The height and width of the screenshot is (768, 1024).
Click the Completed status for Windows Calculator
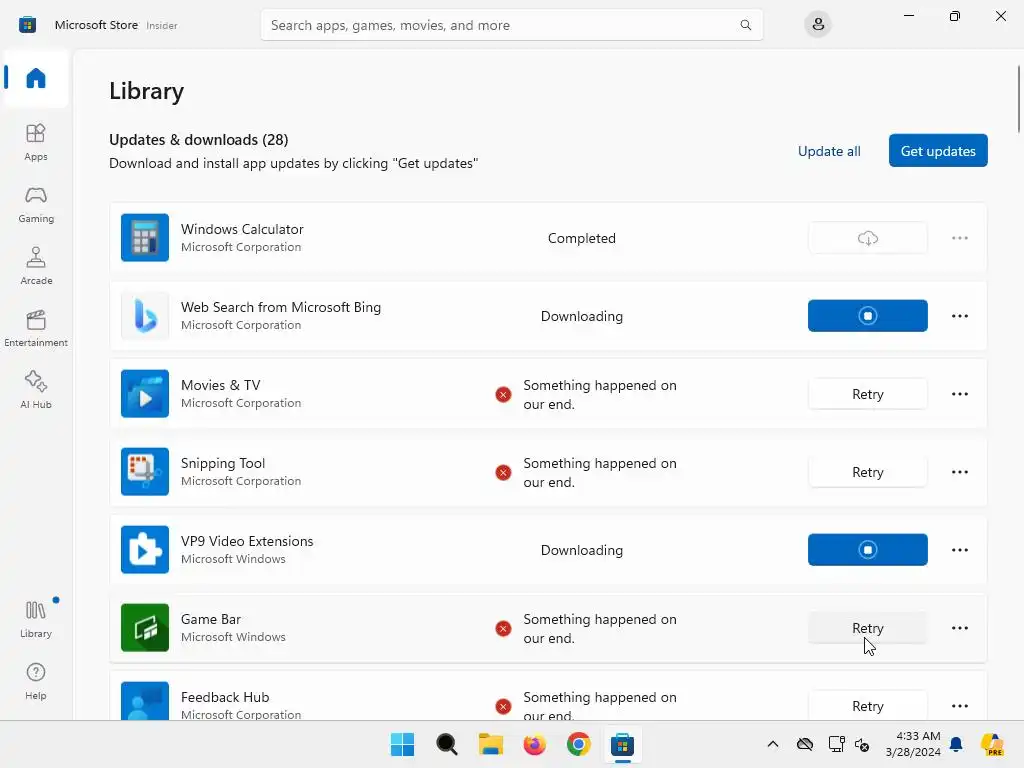(x=581, y=238)
